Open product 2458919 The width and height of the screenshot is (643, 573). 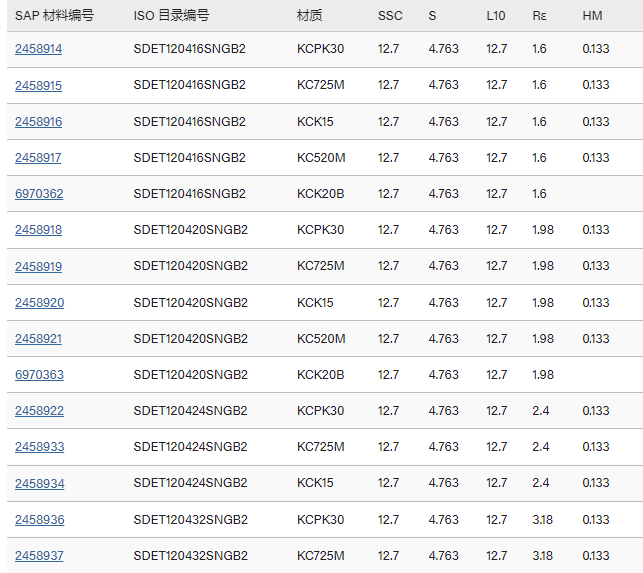tap(38, 266)
